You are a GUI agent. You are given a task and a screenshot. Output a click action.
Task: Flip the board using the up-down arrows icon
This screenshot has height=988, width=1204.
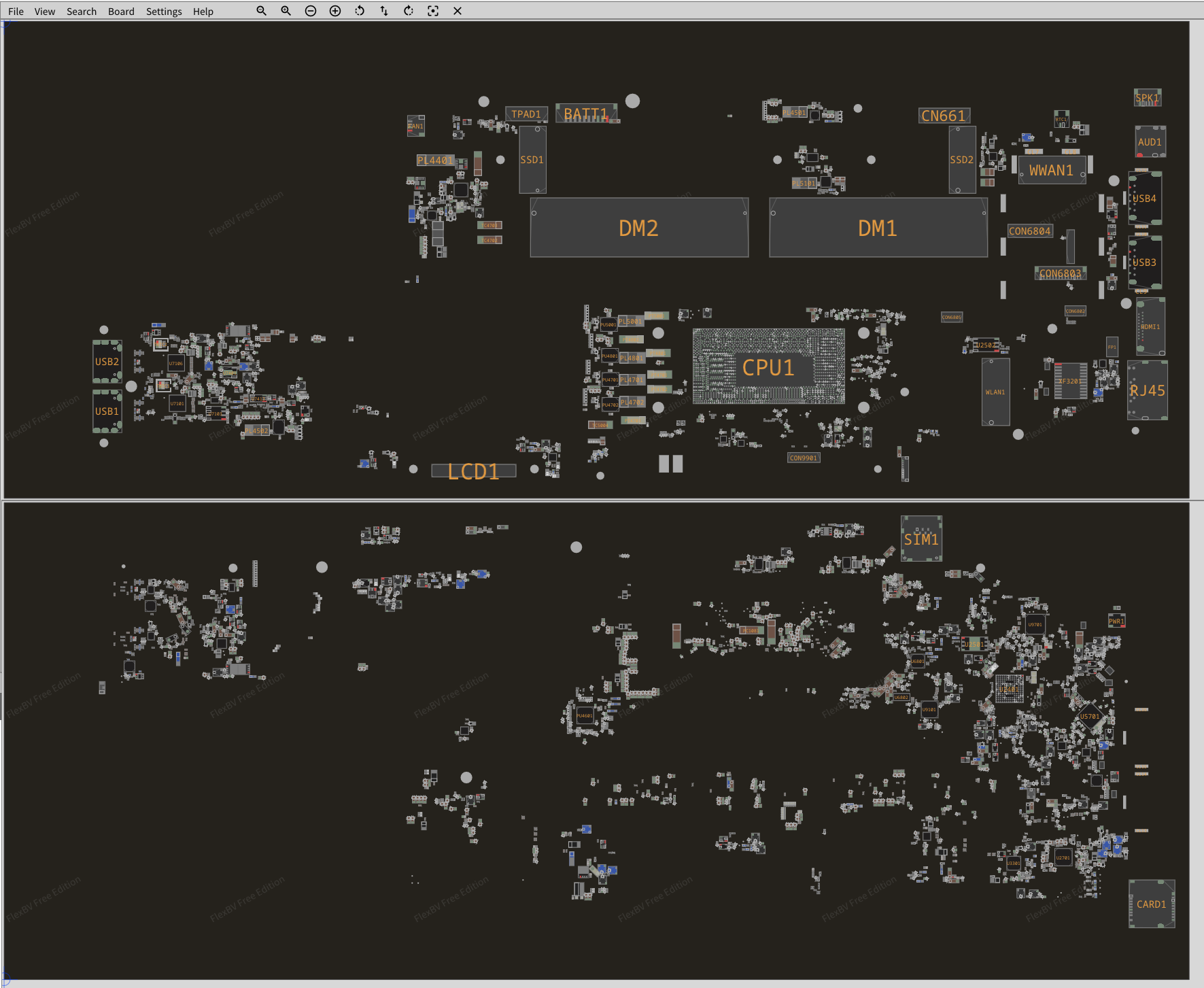tap(384, 11)
